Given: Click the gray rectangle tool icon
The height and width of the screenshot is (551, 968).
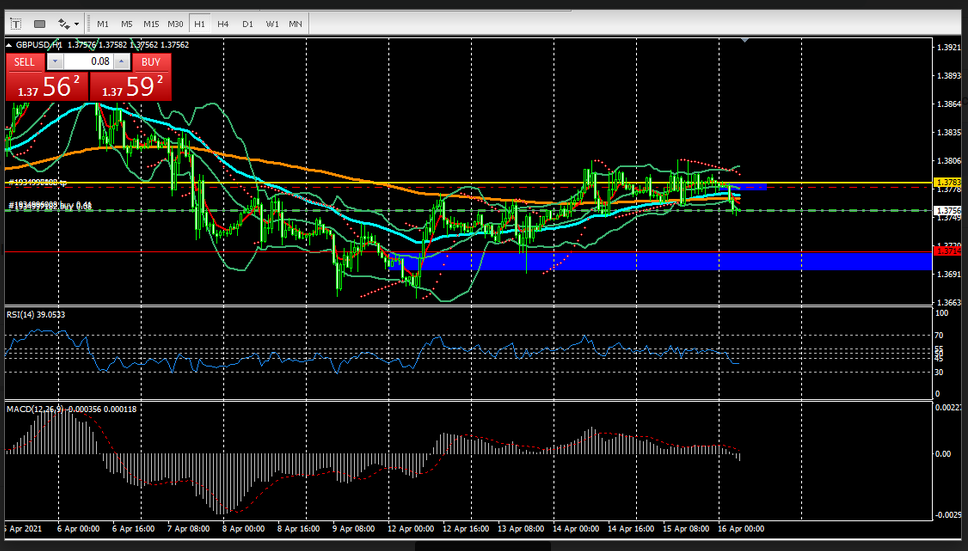Looking at the screenshot, I should pos(40,23).
